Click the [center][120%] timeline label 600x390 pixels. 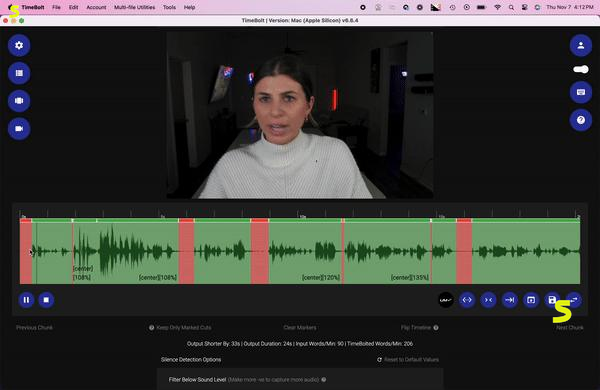click(x=321, y=277)
